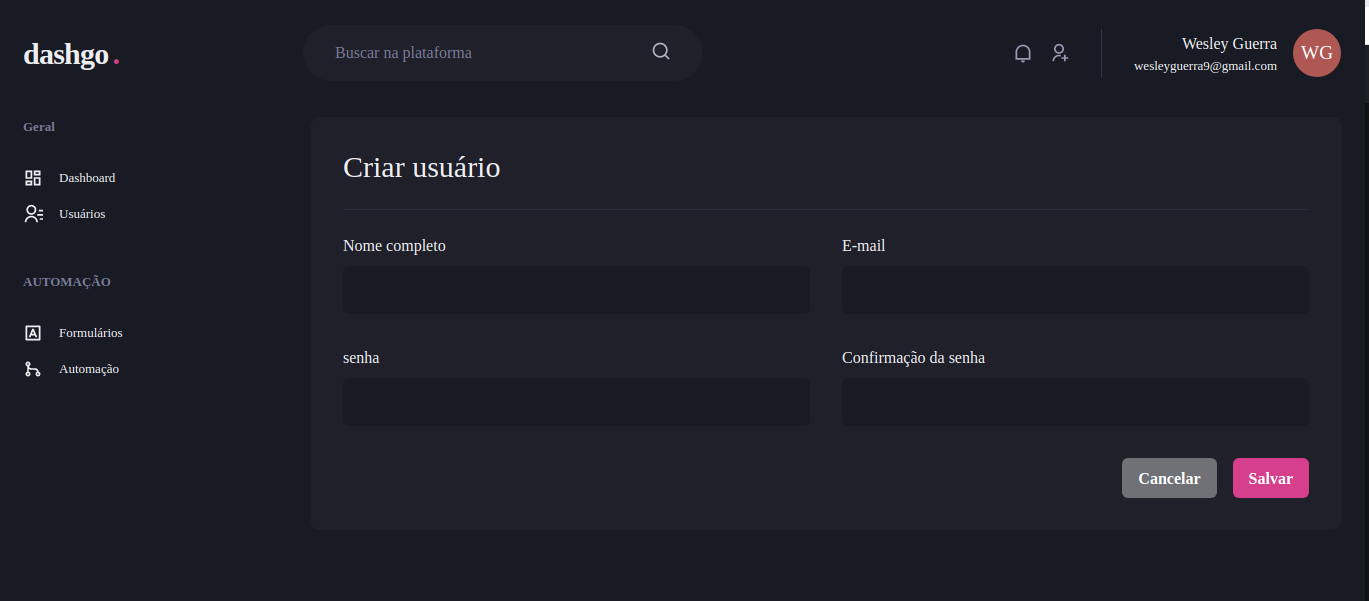Click the search magnifier icon
1369x601 pixels.
[x=661, y=51]
